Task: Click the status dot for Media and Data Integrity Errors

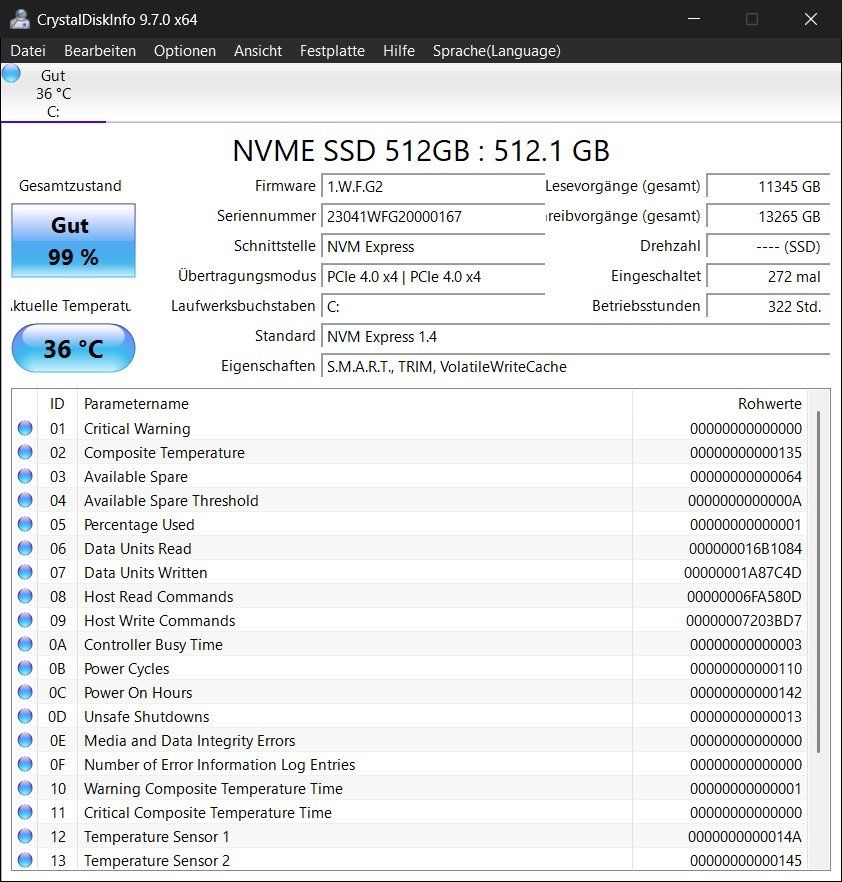Action: click(25, 740)
